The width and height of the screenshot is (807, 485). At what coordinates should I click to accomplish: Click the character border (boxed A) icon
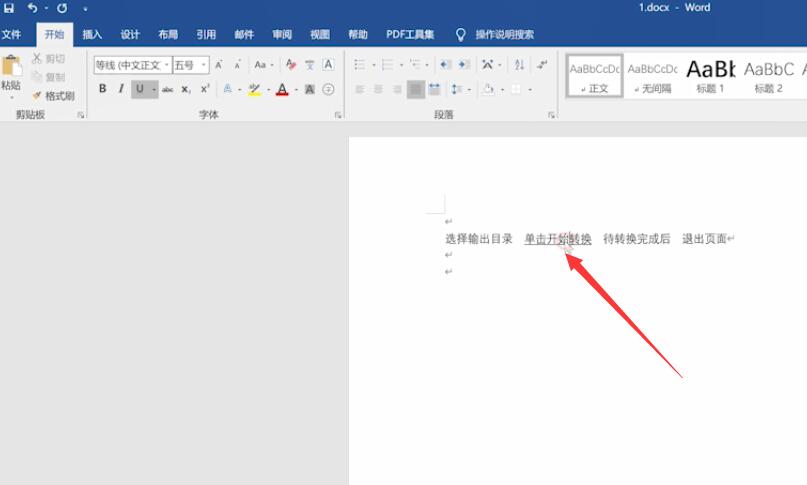click(328, 65)
